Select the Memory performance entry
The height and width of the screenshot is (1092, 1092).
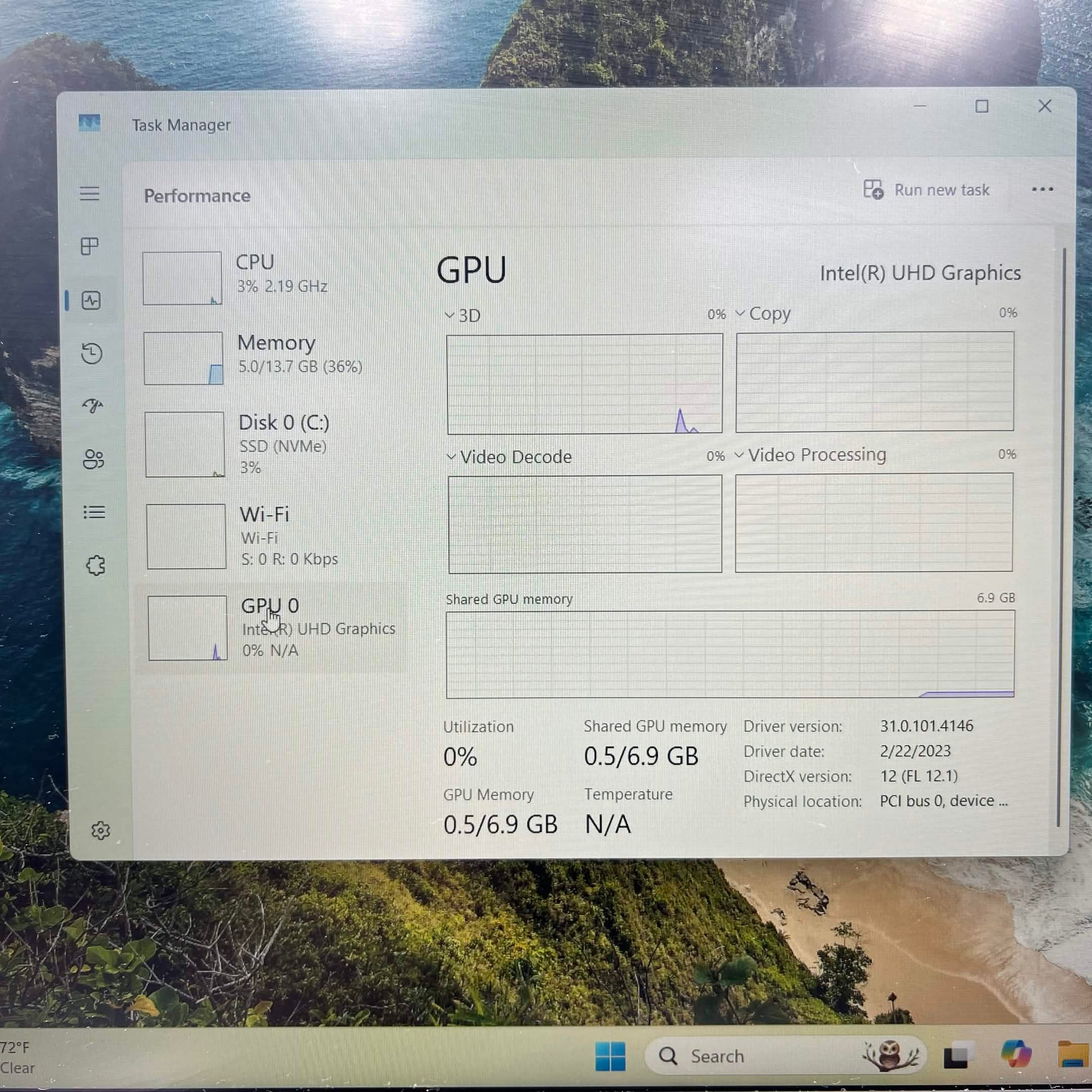270,358
